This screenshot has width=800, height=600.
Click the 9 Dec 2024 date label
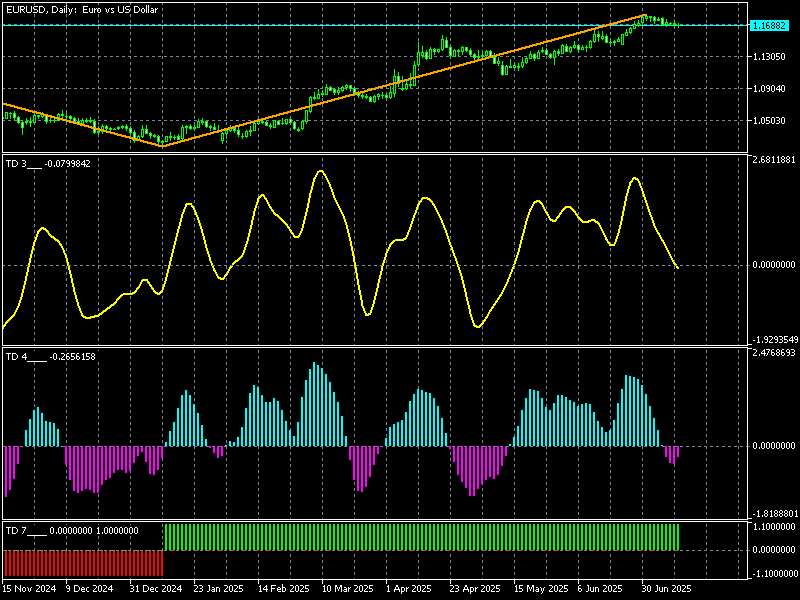tap(89, 588)
